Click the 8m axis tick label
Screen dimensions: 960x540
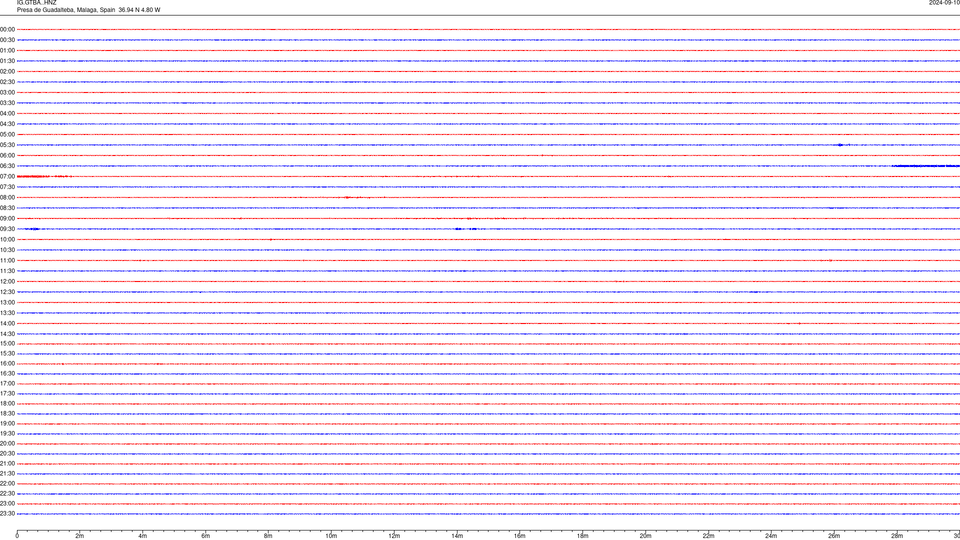268,536
